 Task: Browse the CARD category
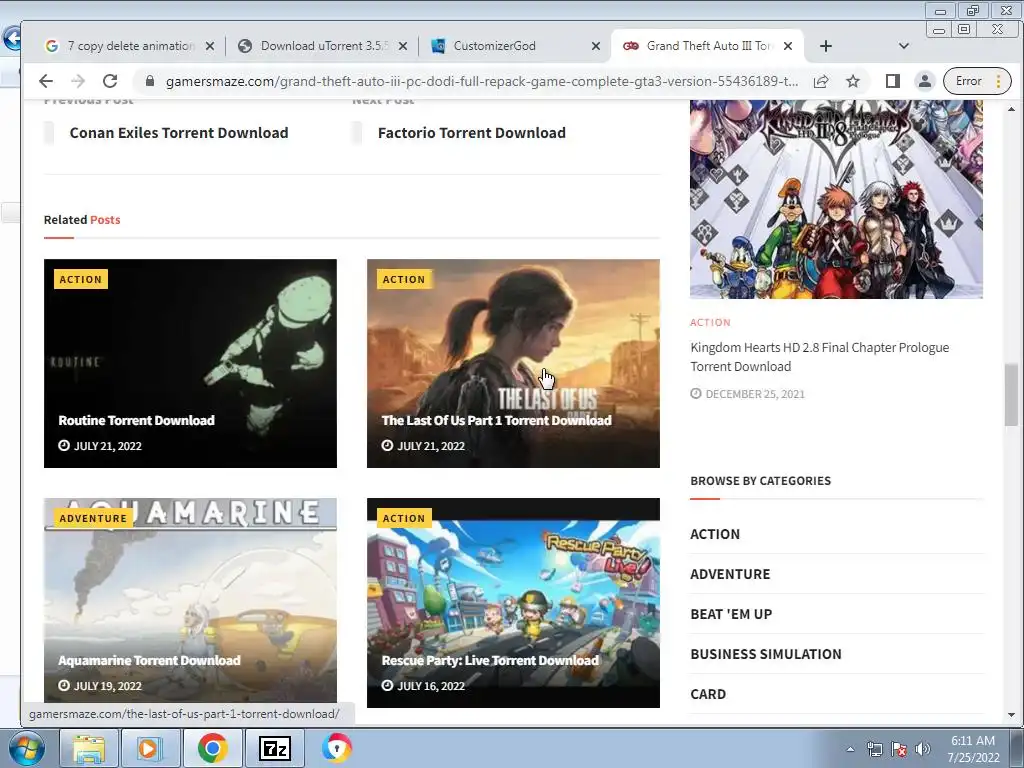708,694
